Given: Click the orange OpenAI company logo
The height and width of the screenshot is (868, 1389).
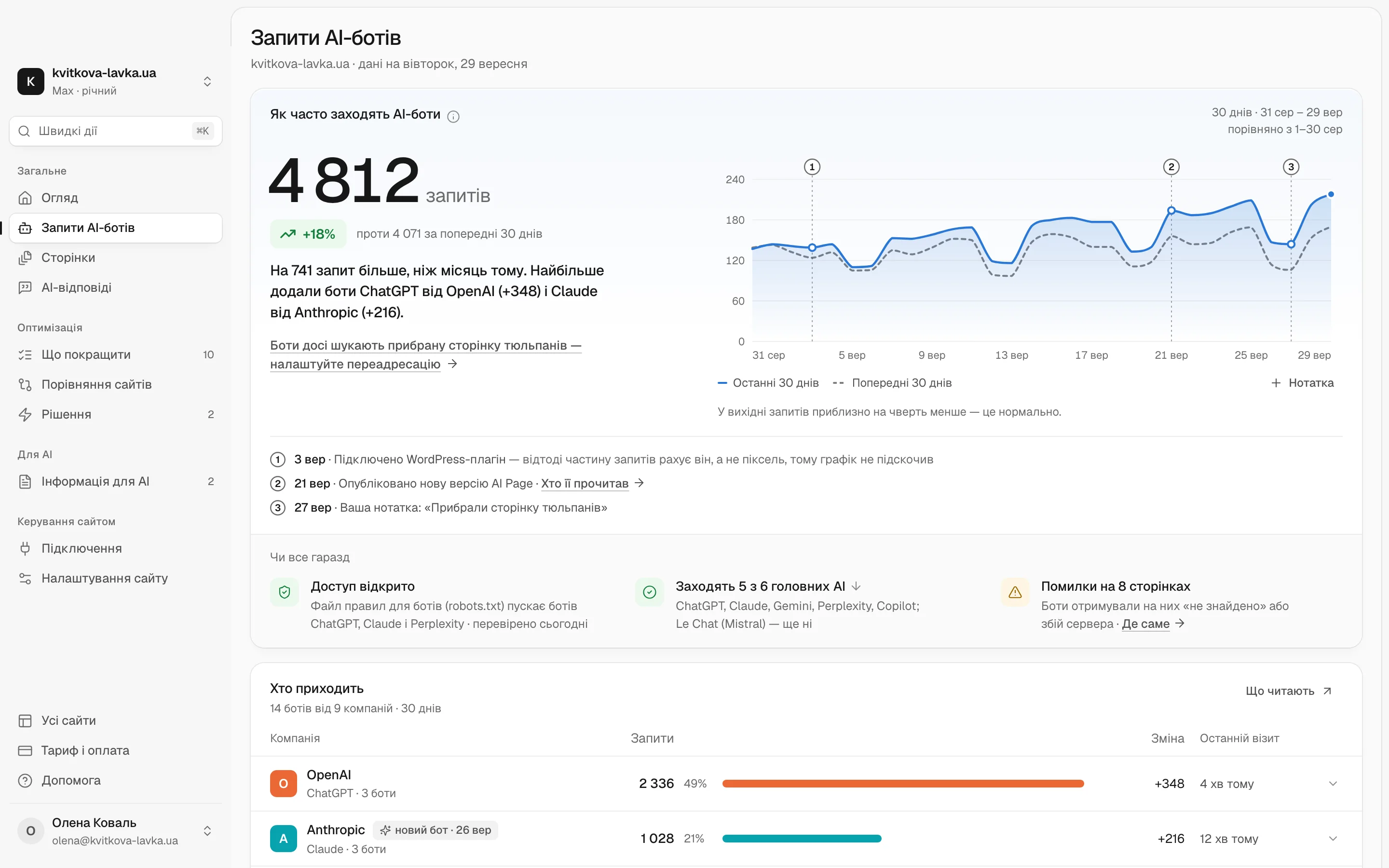Looking at the screenshot, I should [x=284, y=784].
